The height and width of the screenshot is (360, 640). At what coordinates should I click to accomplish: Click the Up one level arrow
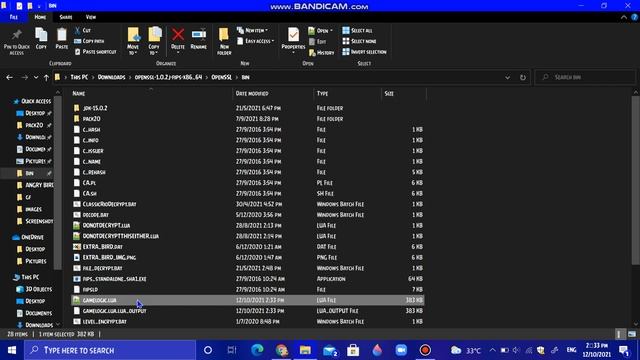click(x=46, y=77)
